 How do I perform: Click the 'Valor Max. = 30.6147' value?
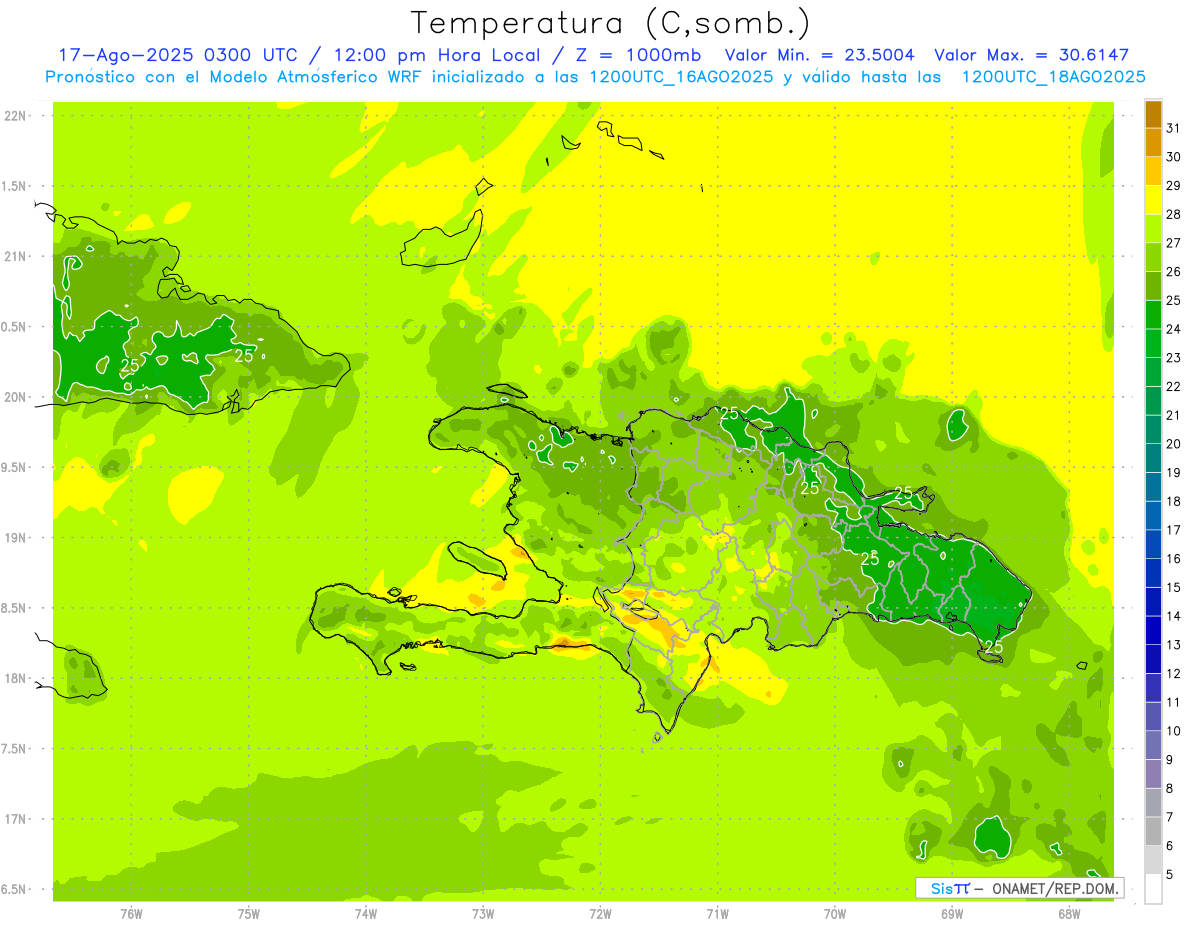pyautogui.click(x=1031, y=56)
